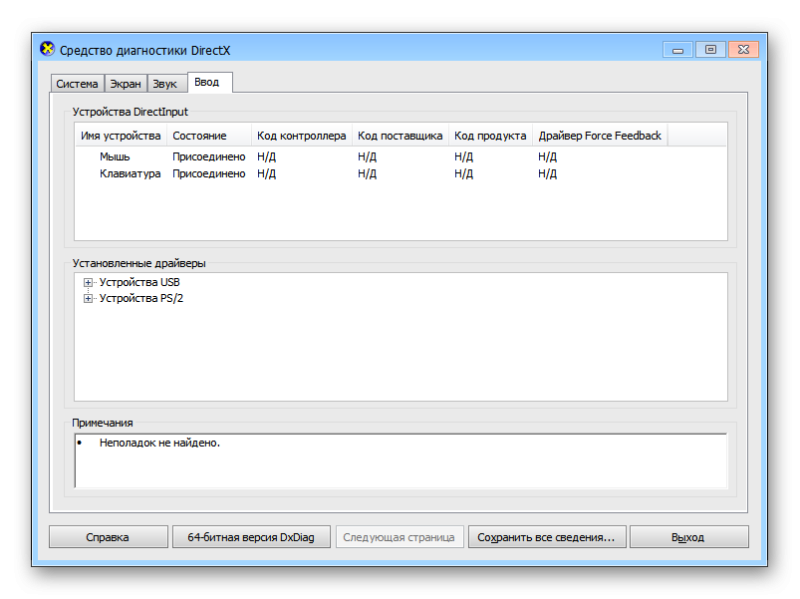800x599 pixels.
Task: Click the DirectX icon in title bar
Action: (x=47, y=49)
